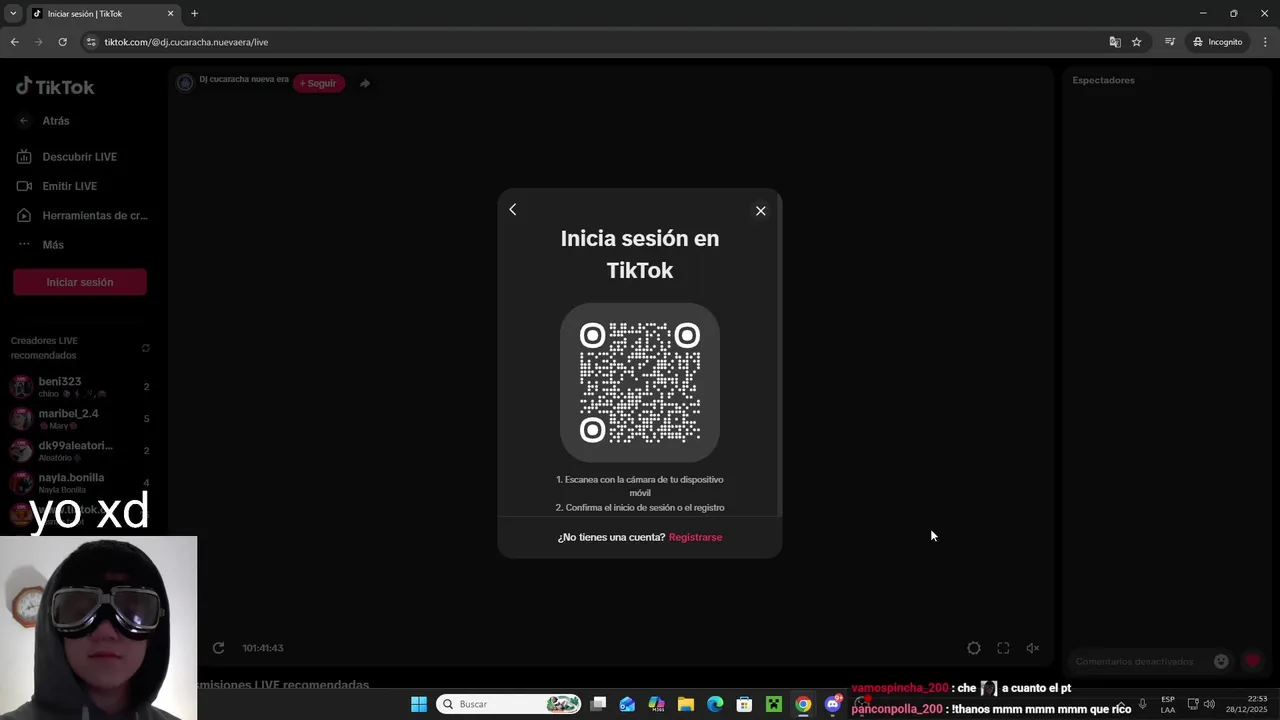
Task: Open Microsoft Edge from the taskbar
Action: 715,704
